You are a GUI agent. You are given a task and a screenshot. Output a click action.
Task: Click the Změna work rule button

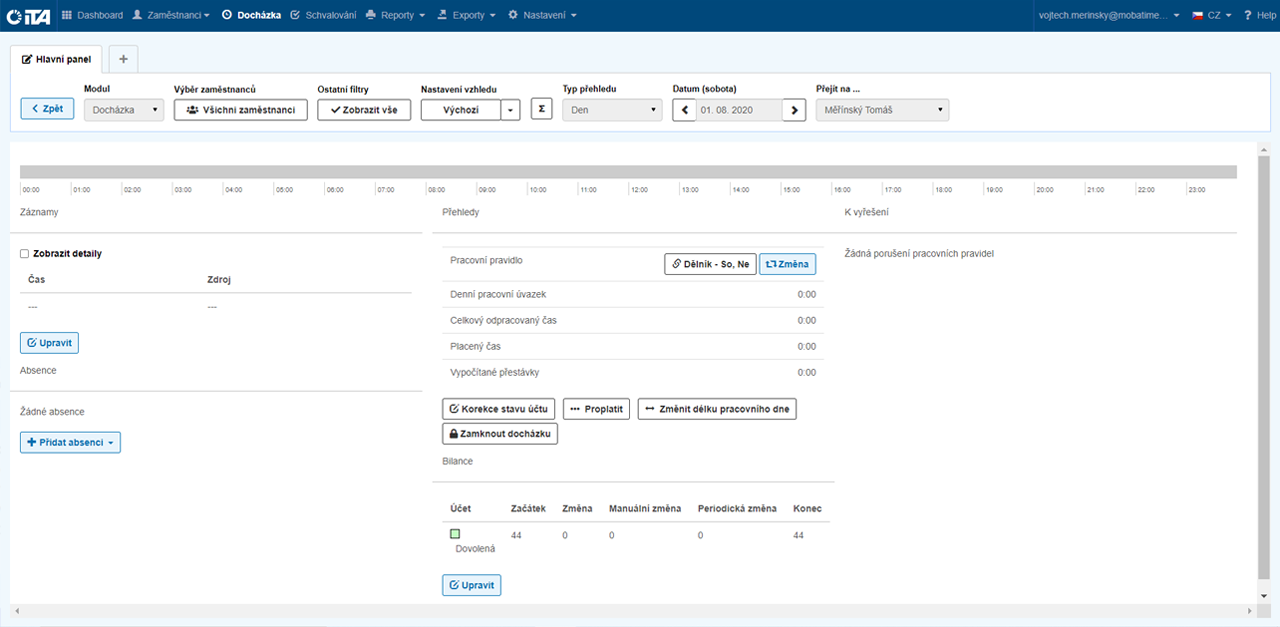pos(787,264)
